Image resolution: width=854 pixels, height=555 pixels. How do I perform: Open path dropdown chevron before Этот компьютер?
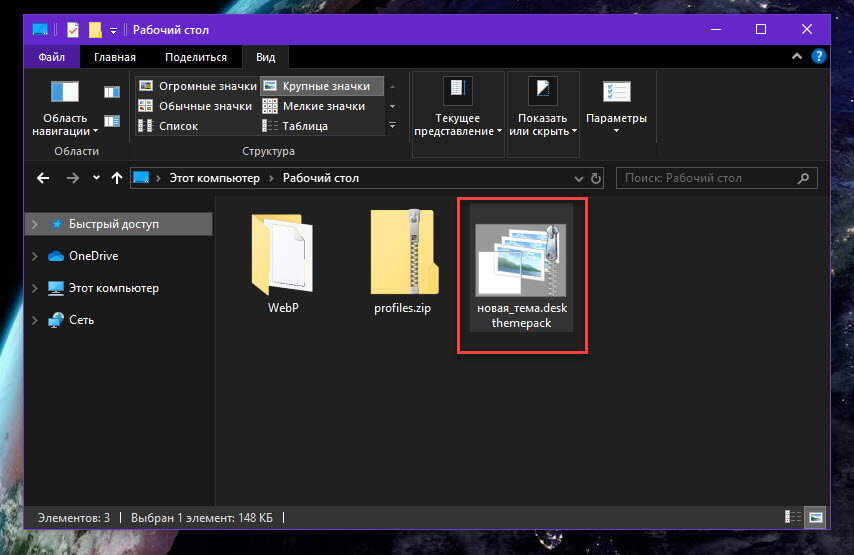pyautogui.click(x=158, y=178)
